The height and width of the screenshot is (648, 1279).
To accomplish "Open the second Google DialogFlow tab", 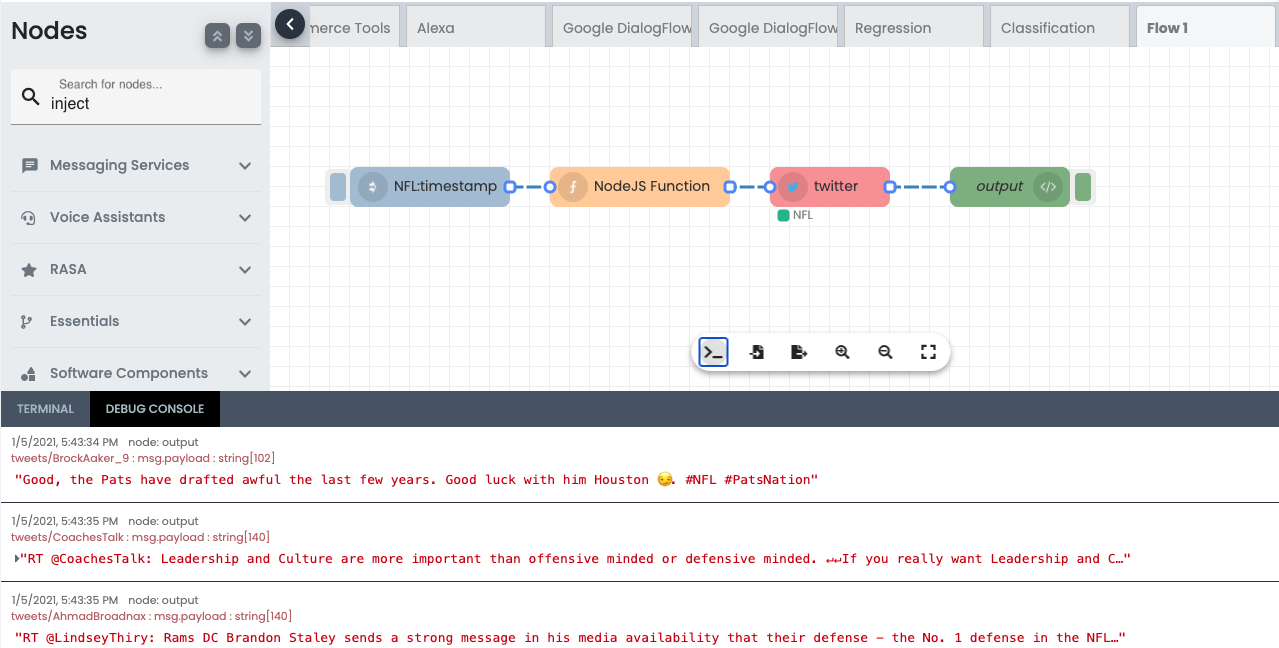I will click(x=768, y=27).
